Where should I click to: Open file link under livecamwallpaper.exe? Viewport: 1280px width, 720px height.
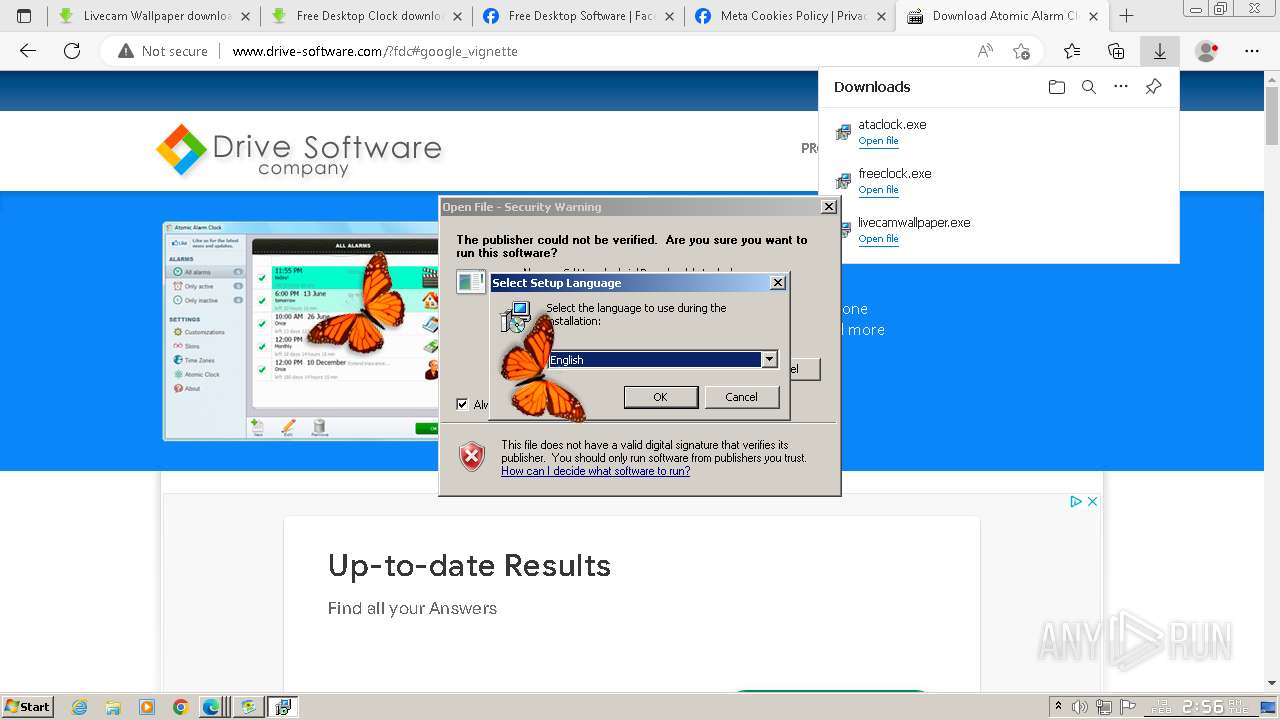coord(878,239)
